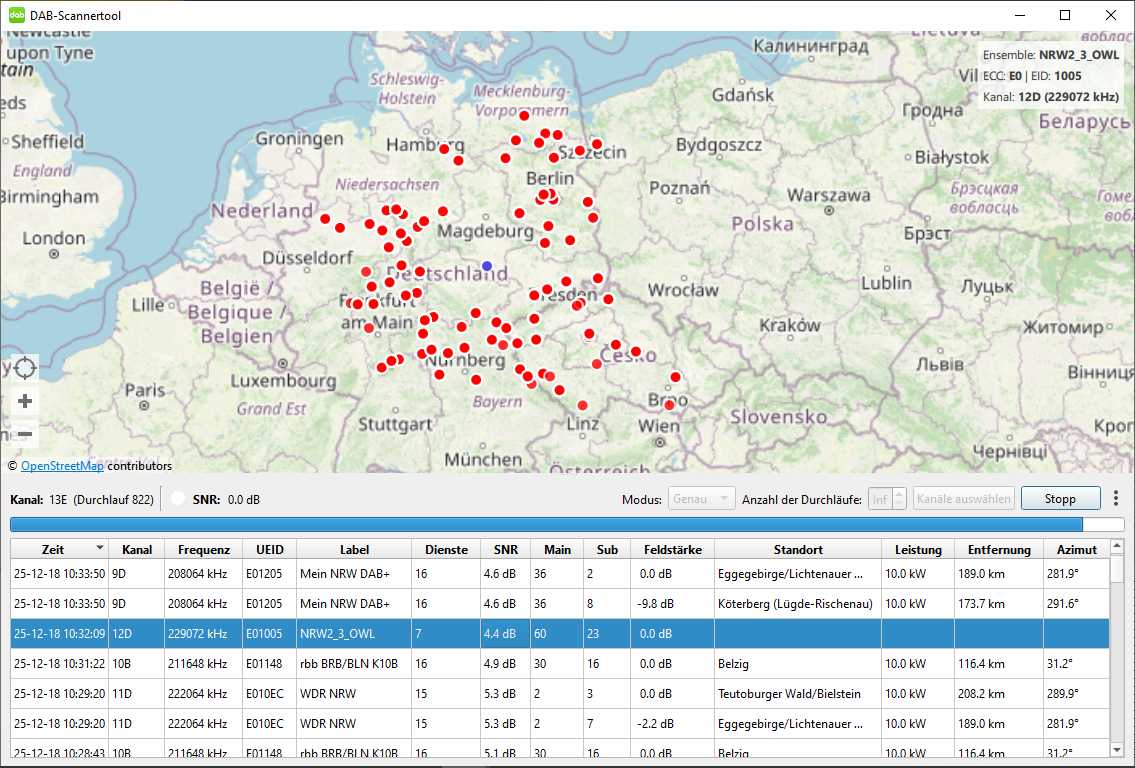Click the DAB app icon in the title bar
Image resolution: width=1135 pixels, height=768 pixels.
[x=17, y=15]
